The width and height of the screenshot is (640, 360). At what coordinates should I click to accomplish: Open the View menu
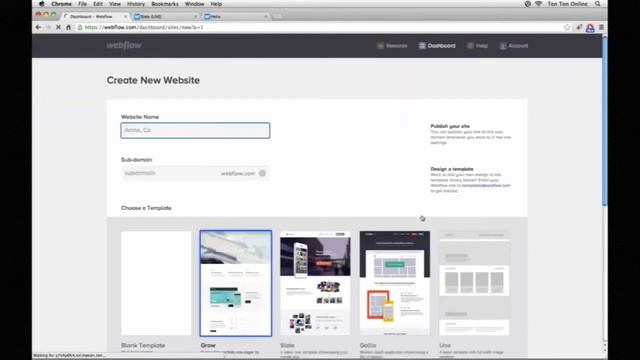coord(115,4)
